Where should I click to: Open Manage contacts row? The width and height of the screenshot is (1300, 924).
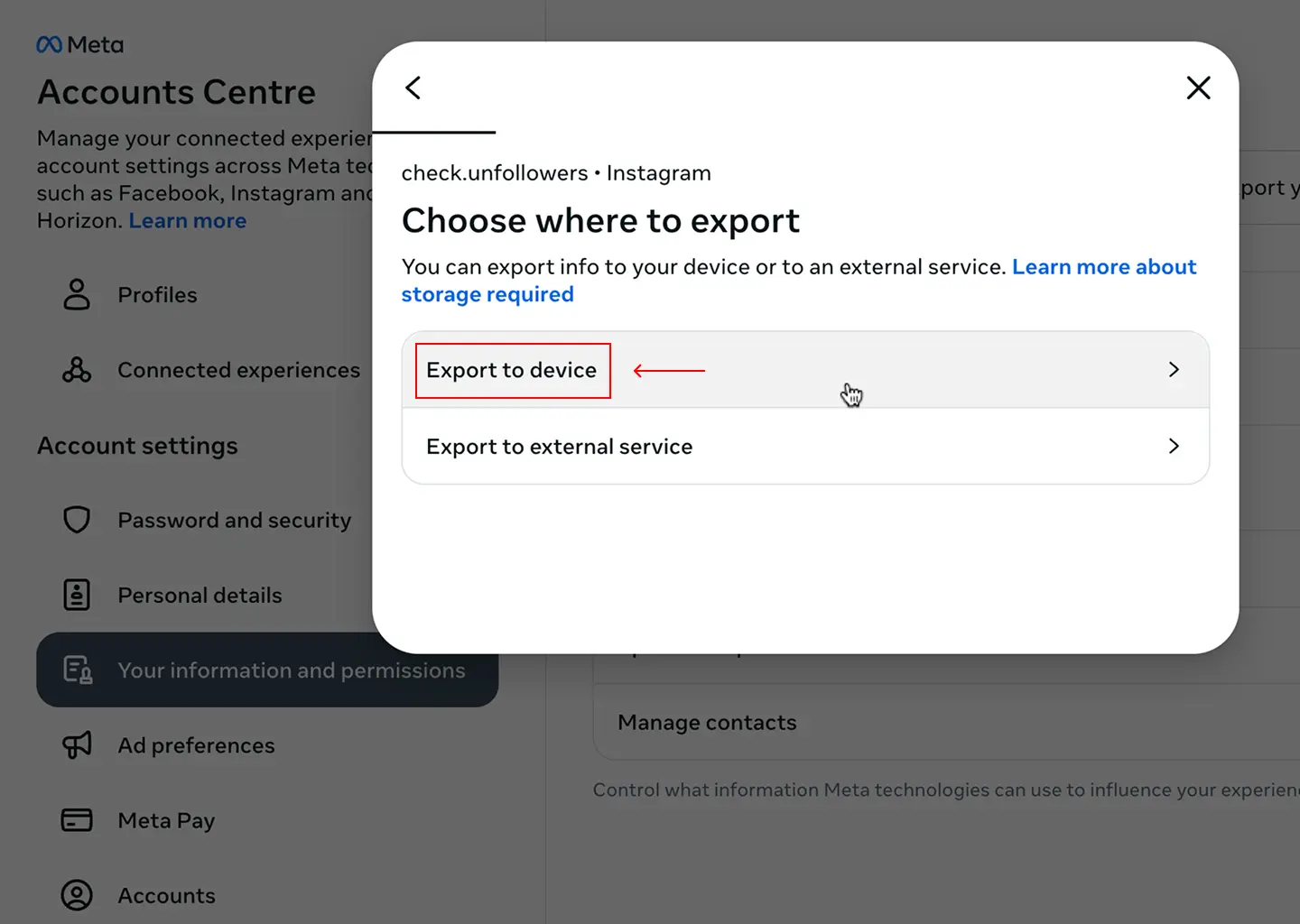click(707, 723)
